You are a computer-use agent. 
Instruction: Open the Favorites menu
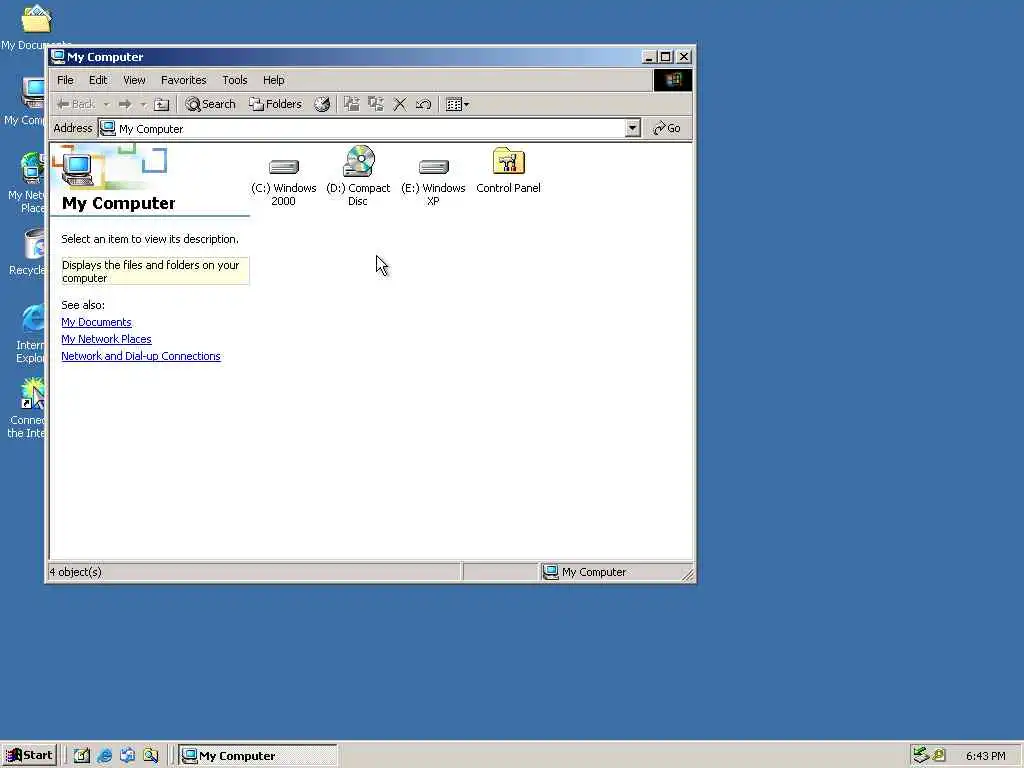184,80
